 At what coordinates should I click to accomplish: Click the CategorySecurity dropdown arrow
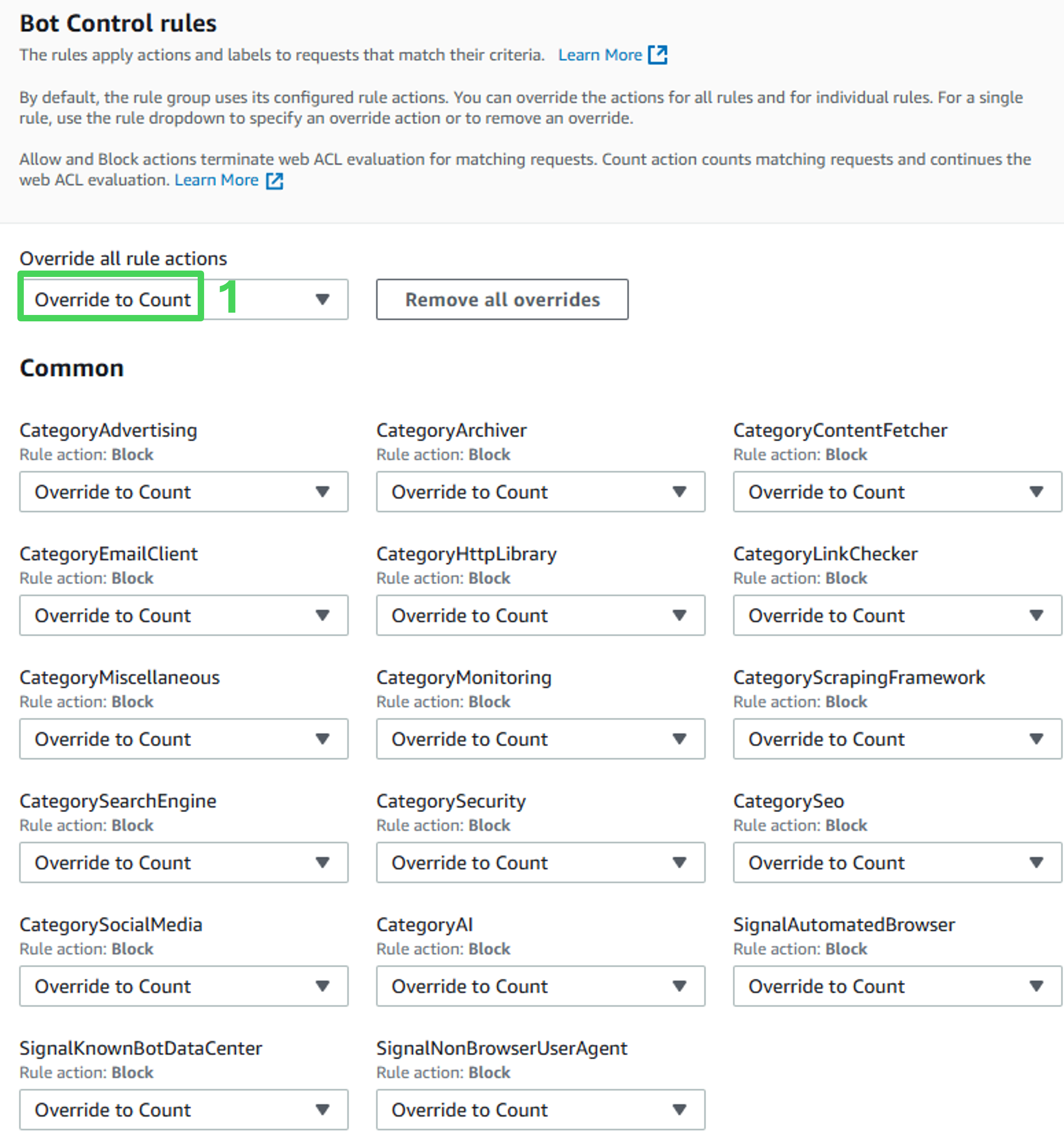click(x=679, y=862)
